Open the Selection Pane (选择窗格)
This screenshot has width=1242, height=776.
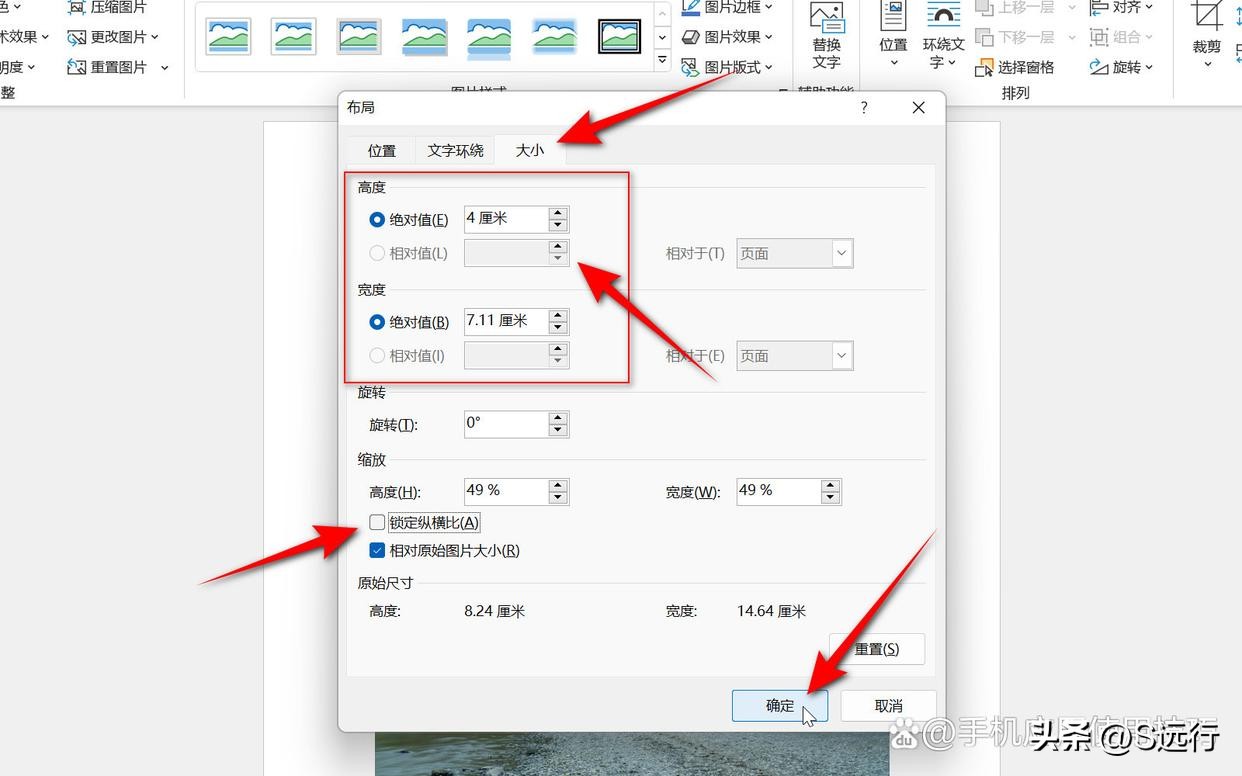[1015, 67]
